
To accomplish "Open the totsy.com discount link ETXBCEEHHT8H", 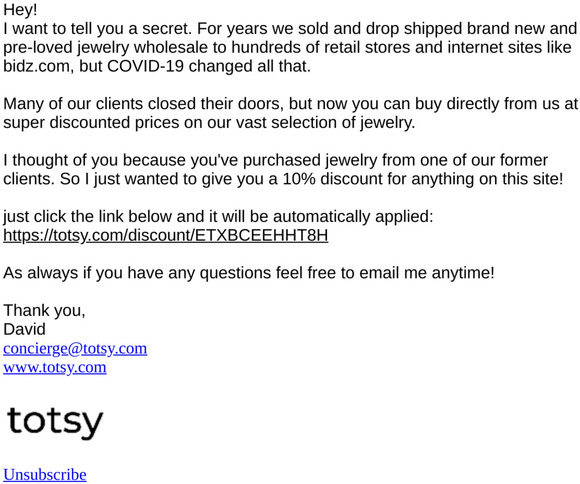I will tap(166, 235).
